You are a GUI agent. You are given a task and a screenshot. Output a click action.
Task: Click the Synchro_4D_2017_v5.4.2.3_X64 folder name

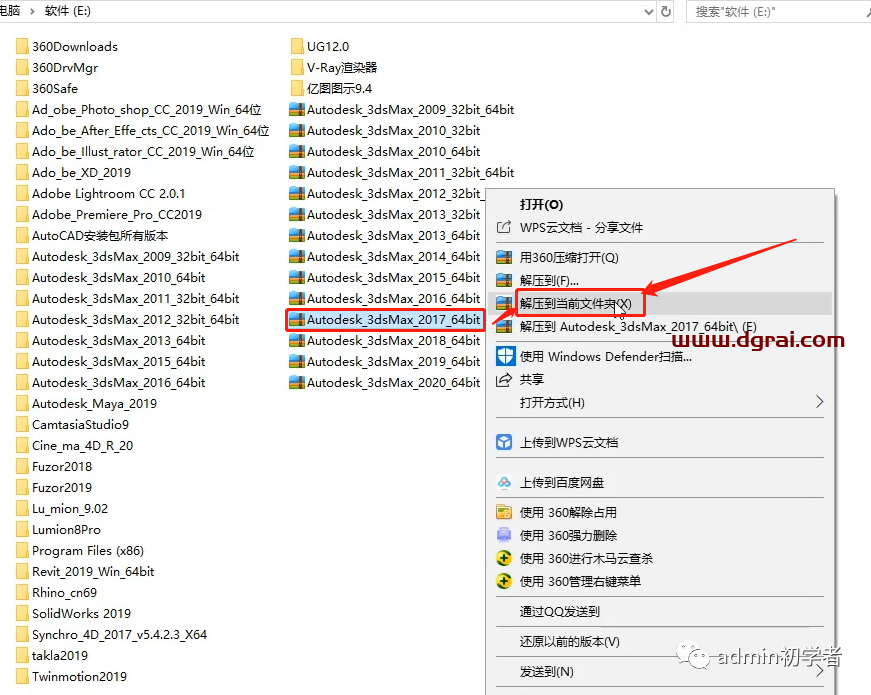pos(119,635)
